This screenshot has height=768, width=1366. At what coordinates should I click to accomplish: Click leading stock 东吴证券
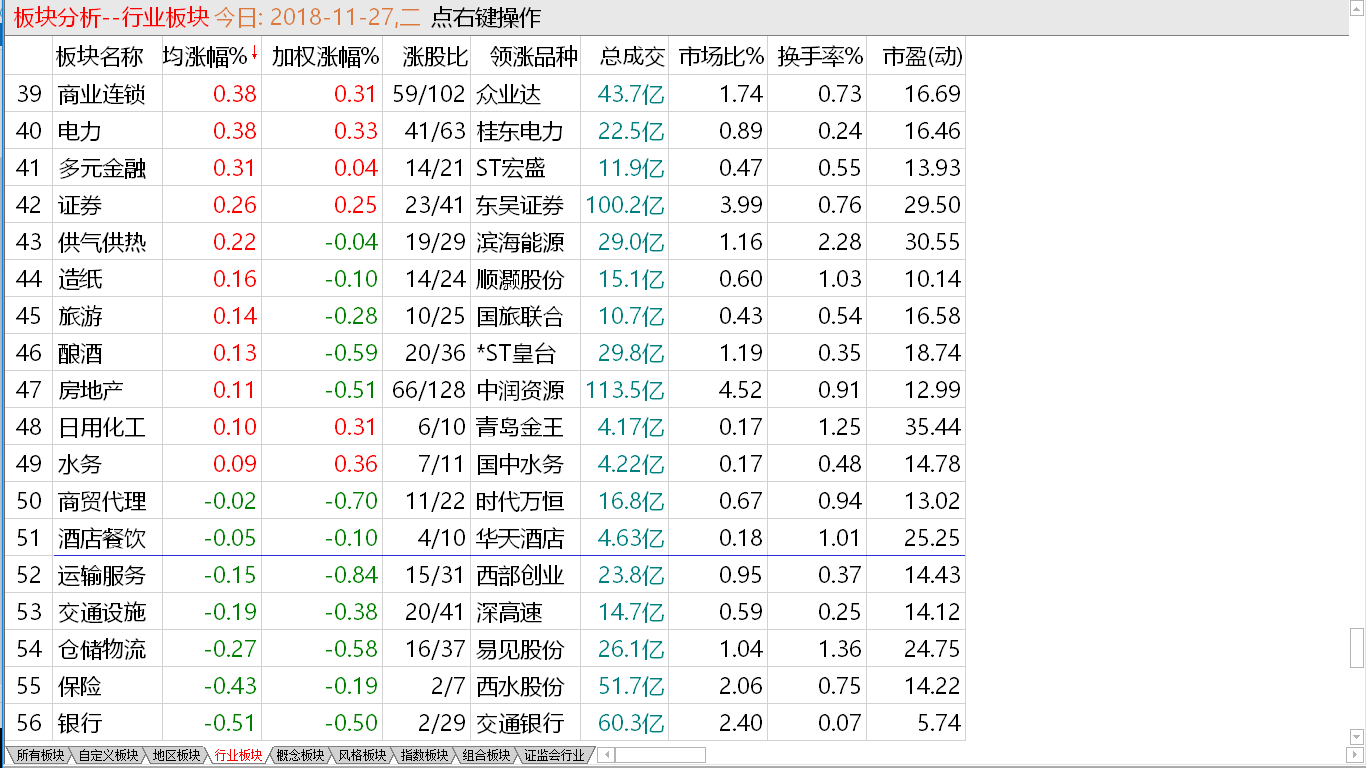520,205
